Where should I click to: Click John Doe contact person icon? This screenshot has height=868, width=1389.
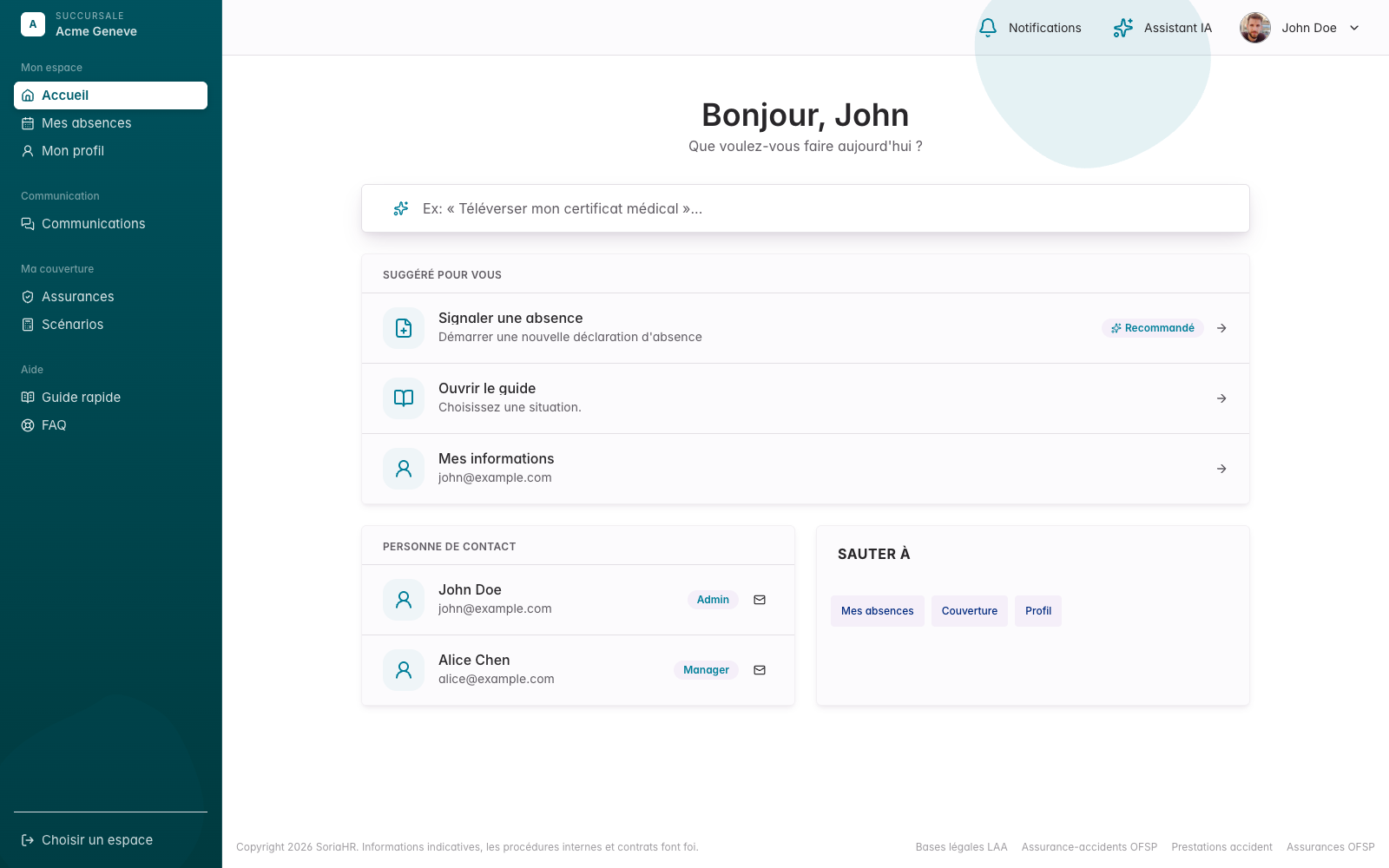tap(404, 600)
